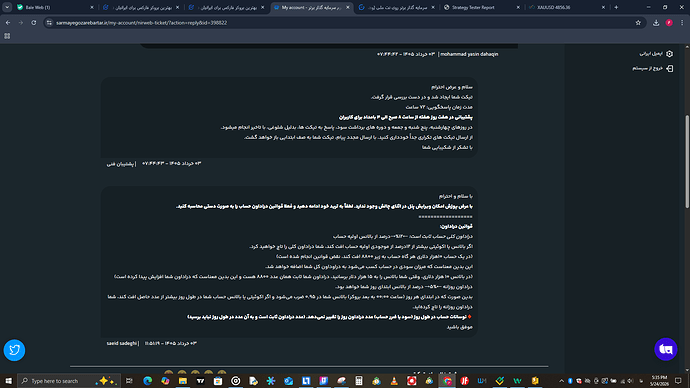
Task: Open the Chrome downloads icon
Action: click(656, 22)
